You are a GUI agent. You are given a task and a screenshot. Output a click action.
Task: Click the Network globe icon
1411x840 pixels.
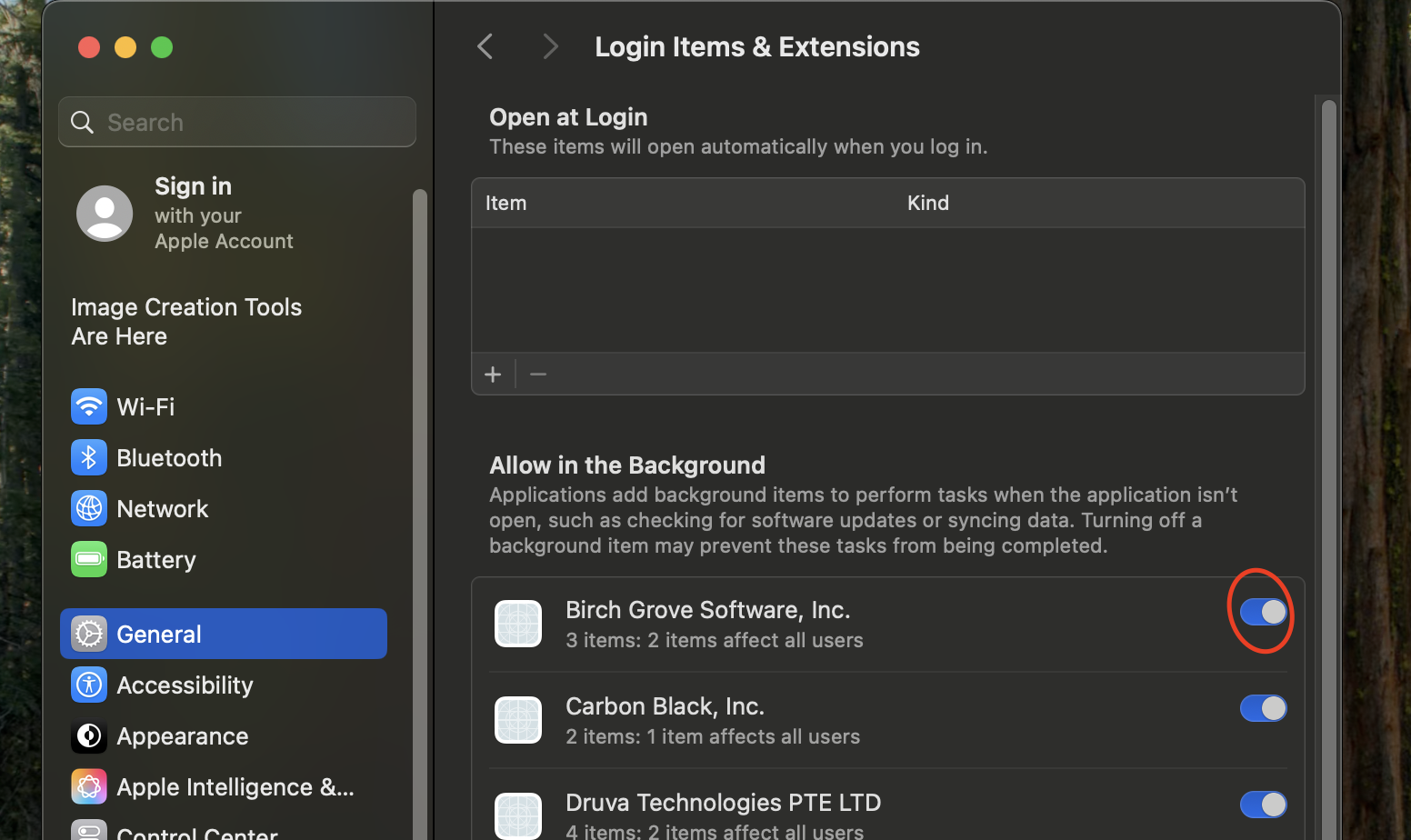tap(89, 508)
